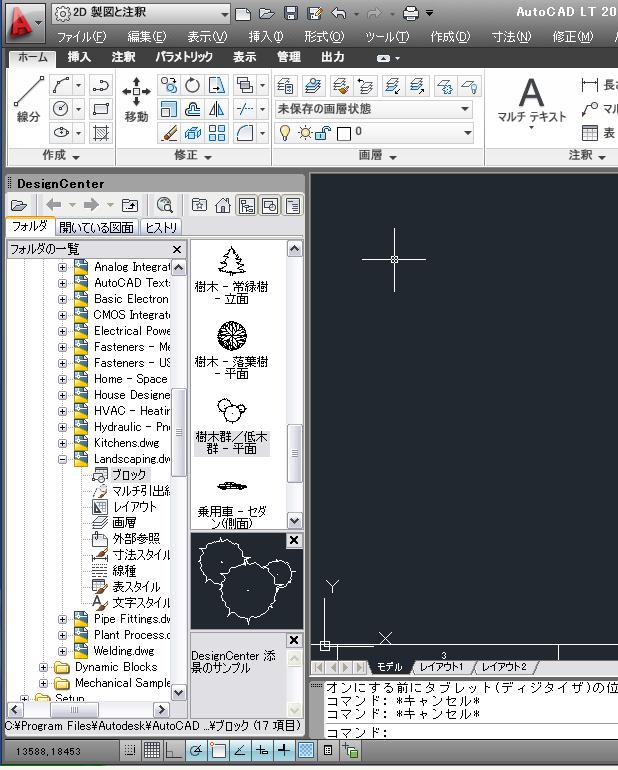Viewport: 618px width, 770px height.
Task: Expand the 修正 panel dropdown
Action: coord(193,156)
